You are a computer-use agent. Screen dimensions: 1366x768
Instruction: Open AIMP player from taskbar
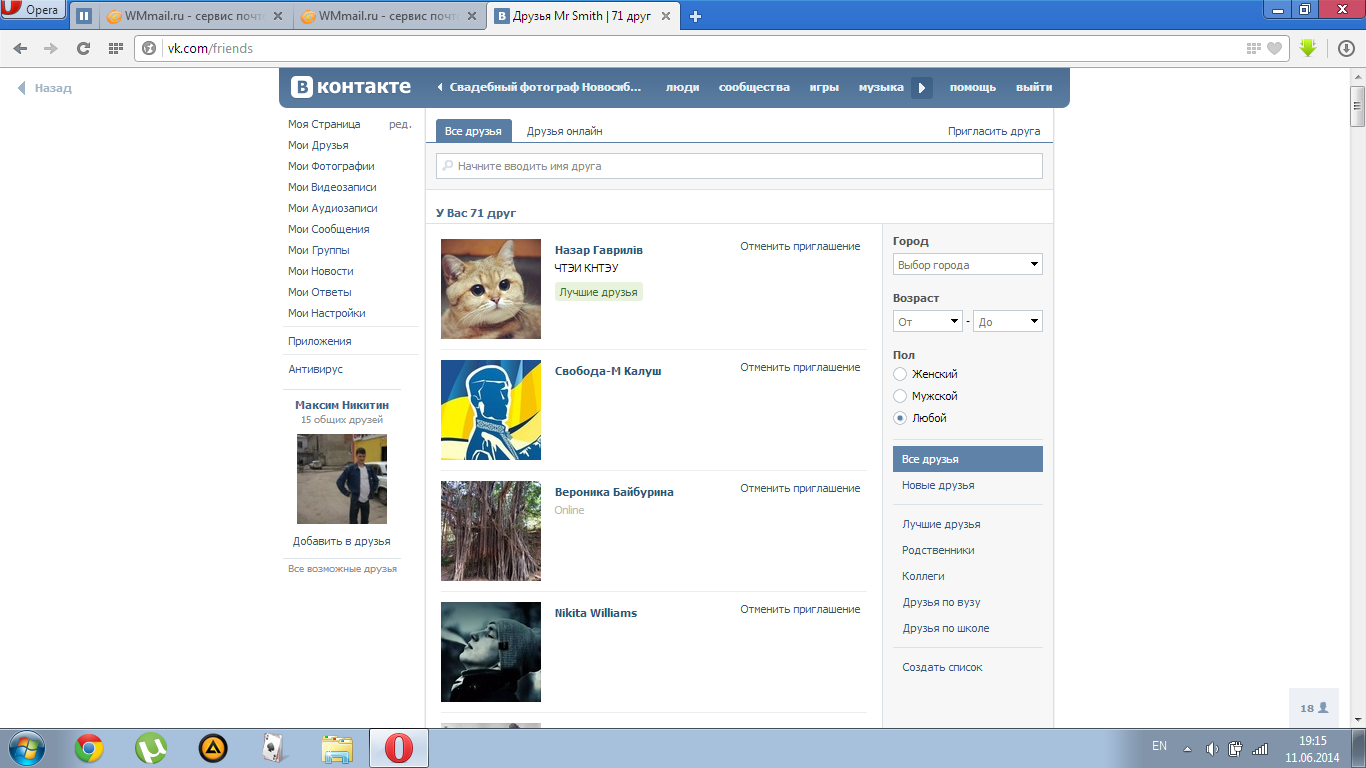[213, 748]
